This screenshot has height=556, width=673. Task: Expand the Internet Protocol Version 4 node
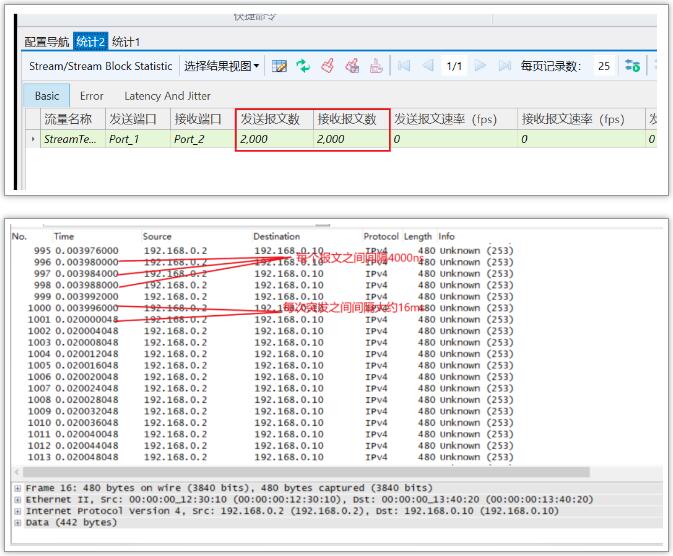[x=17, y=510]
